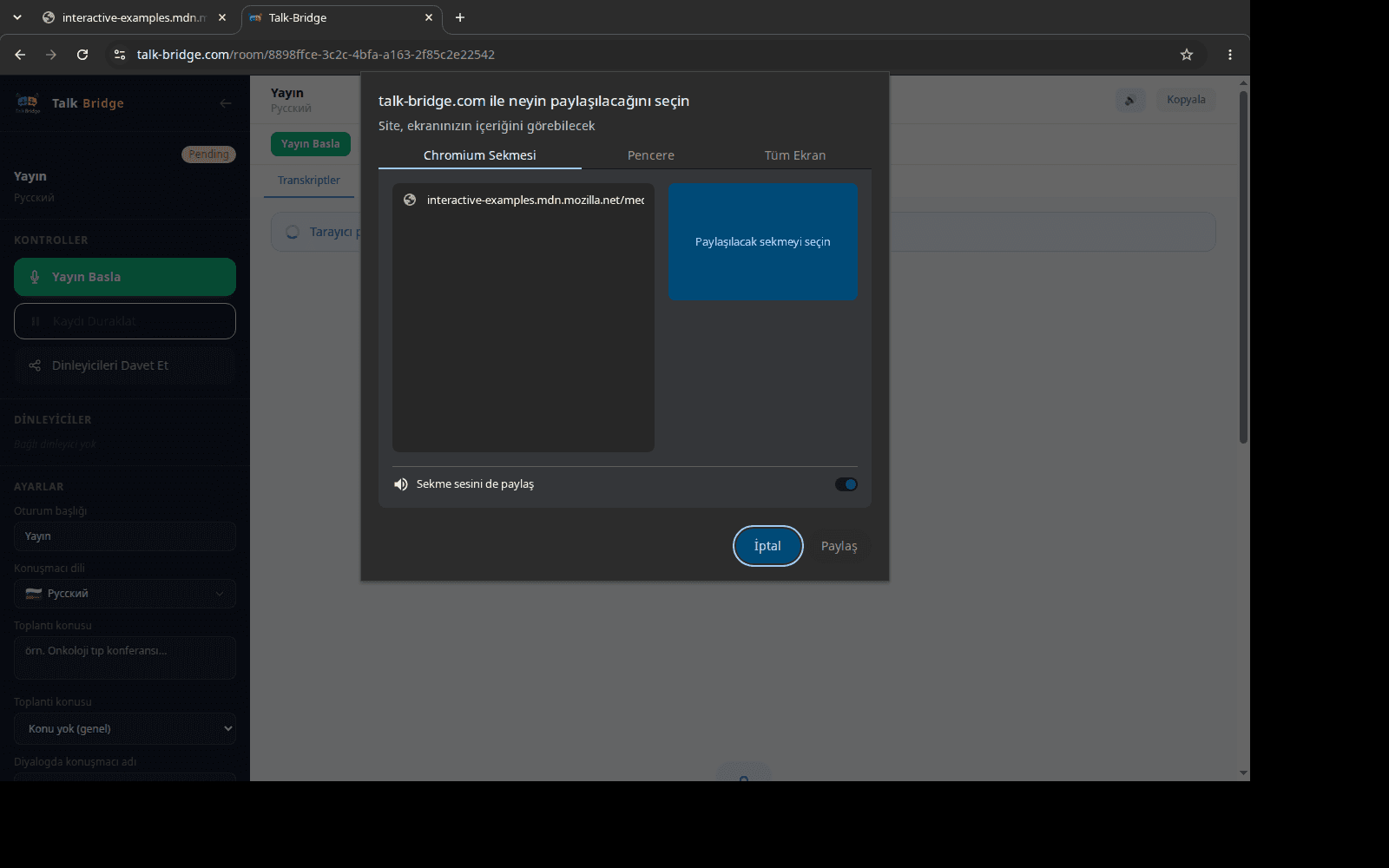Close the Talk-Bridge tab
This screenshot has width=1389, height=868.
click(429, 17)
